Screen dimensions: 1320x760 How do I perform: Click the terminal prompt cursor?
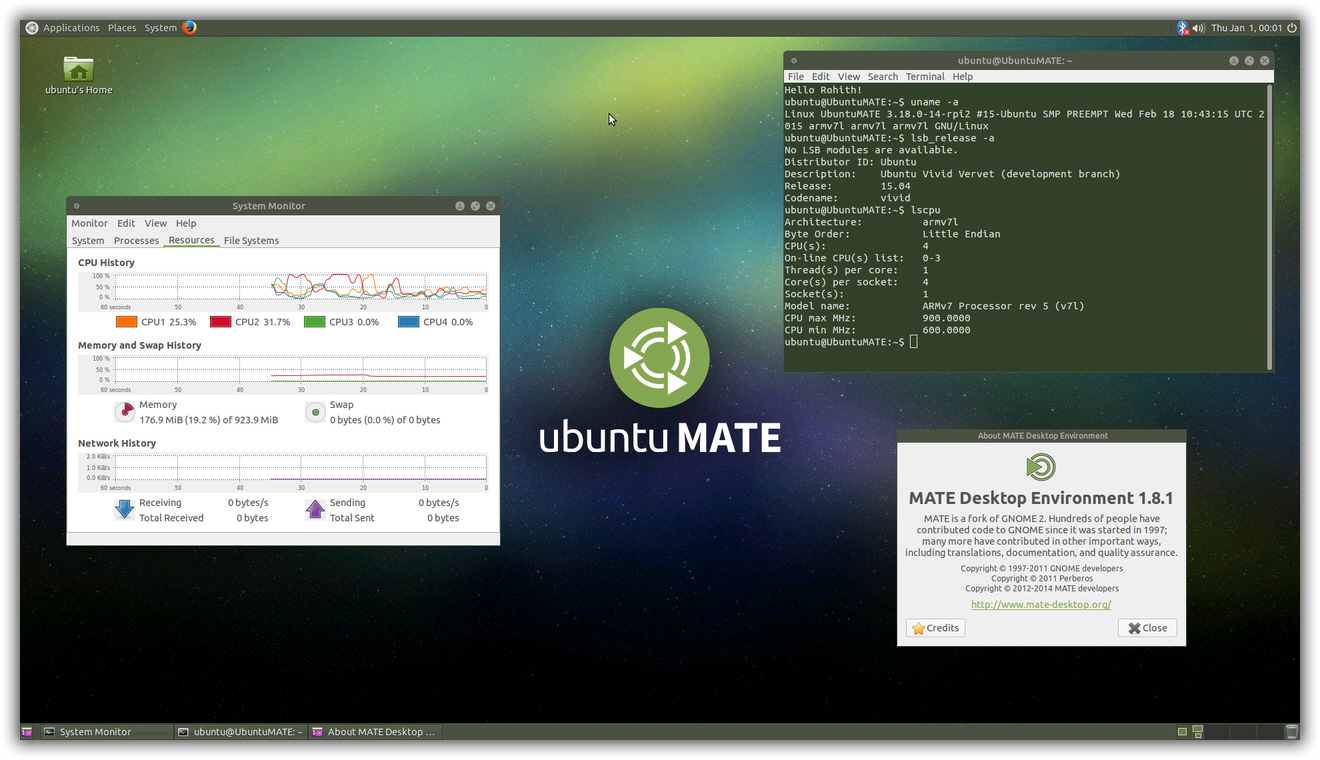tap(913, 342)
